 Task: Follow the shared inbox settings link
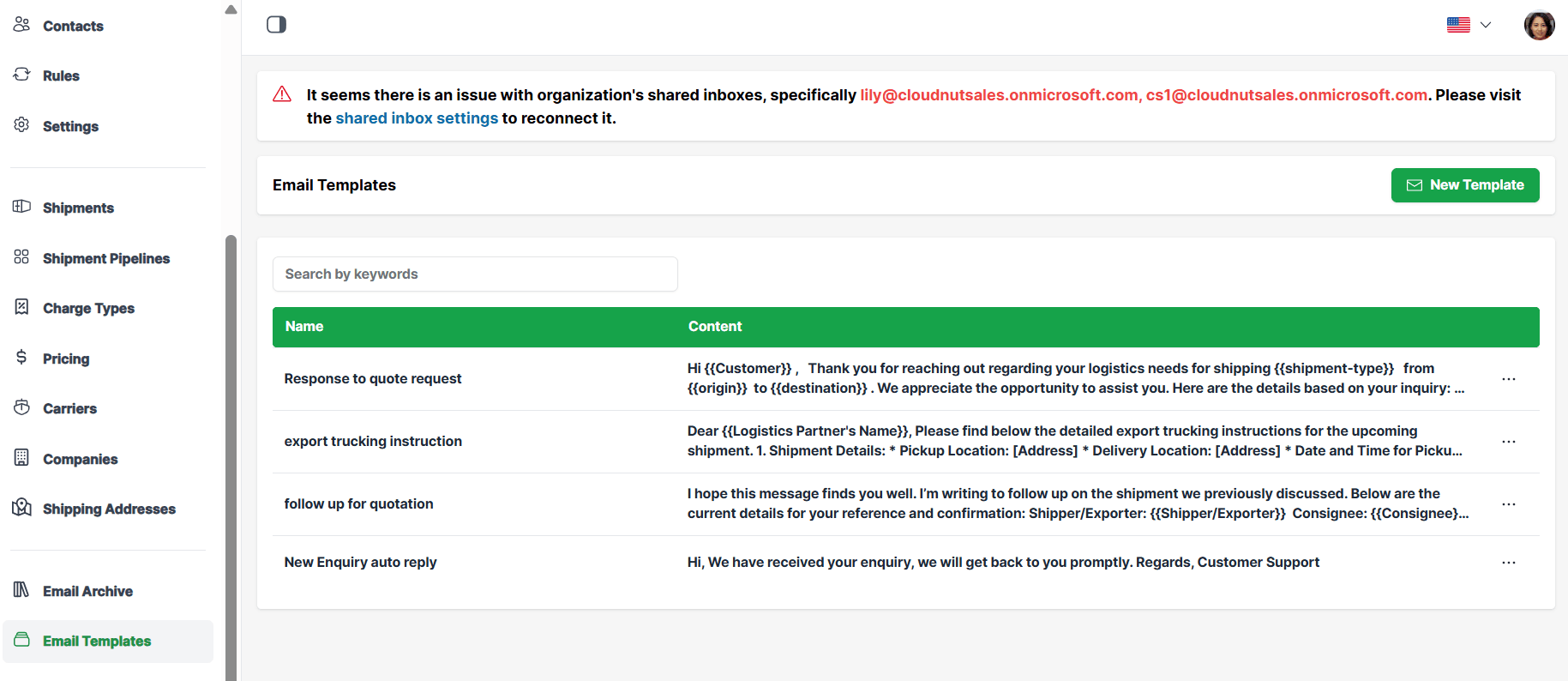point(417,118)
